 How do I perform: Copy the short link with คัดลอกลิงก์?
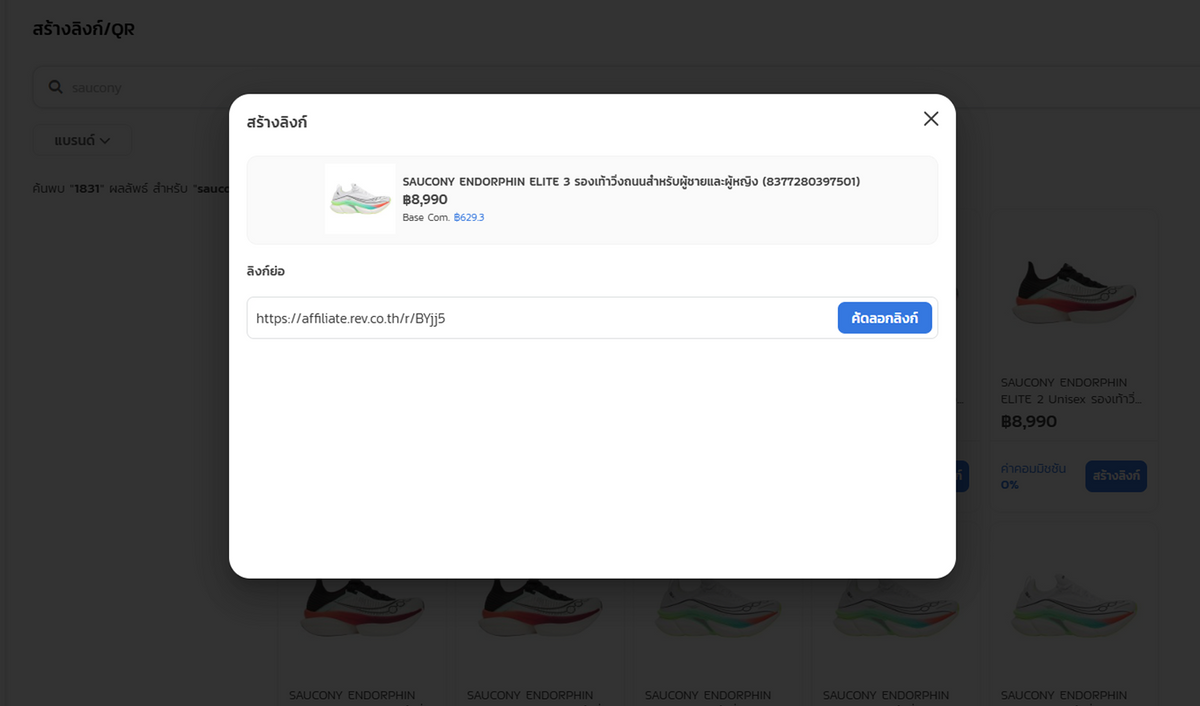[x=885, y=318]
